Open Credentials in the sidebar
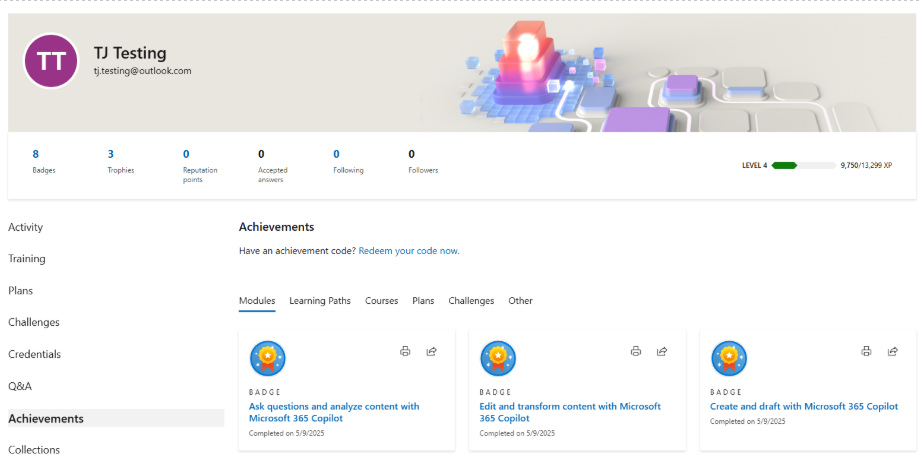This screenshot has height=458, width=922. [x=35, y=354]
